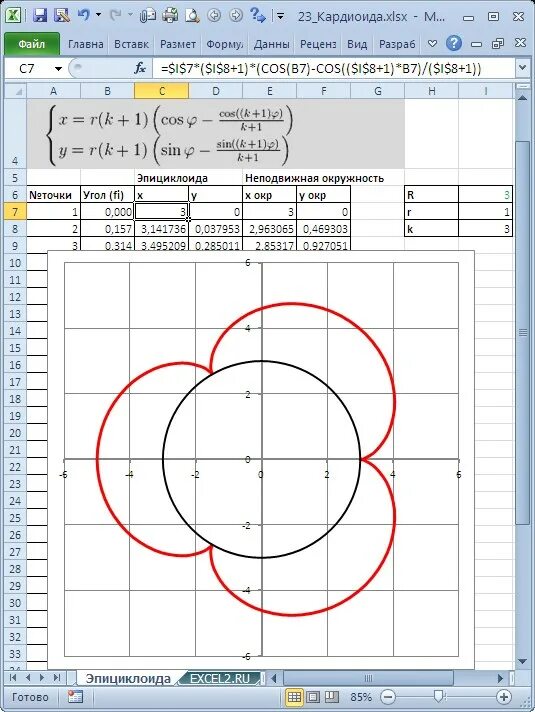The width and height of the screenshot is (535, 712).
Task: Switch to the Вставка ribbon tab
Action: [131, 44]
